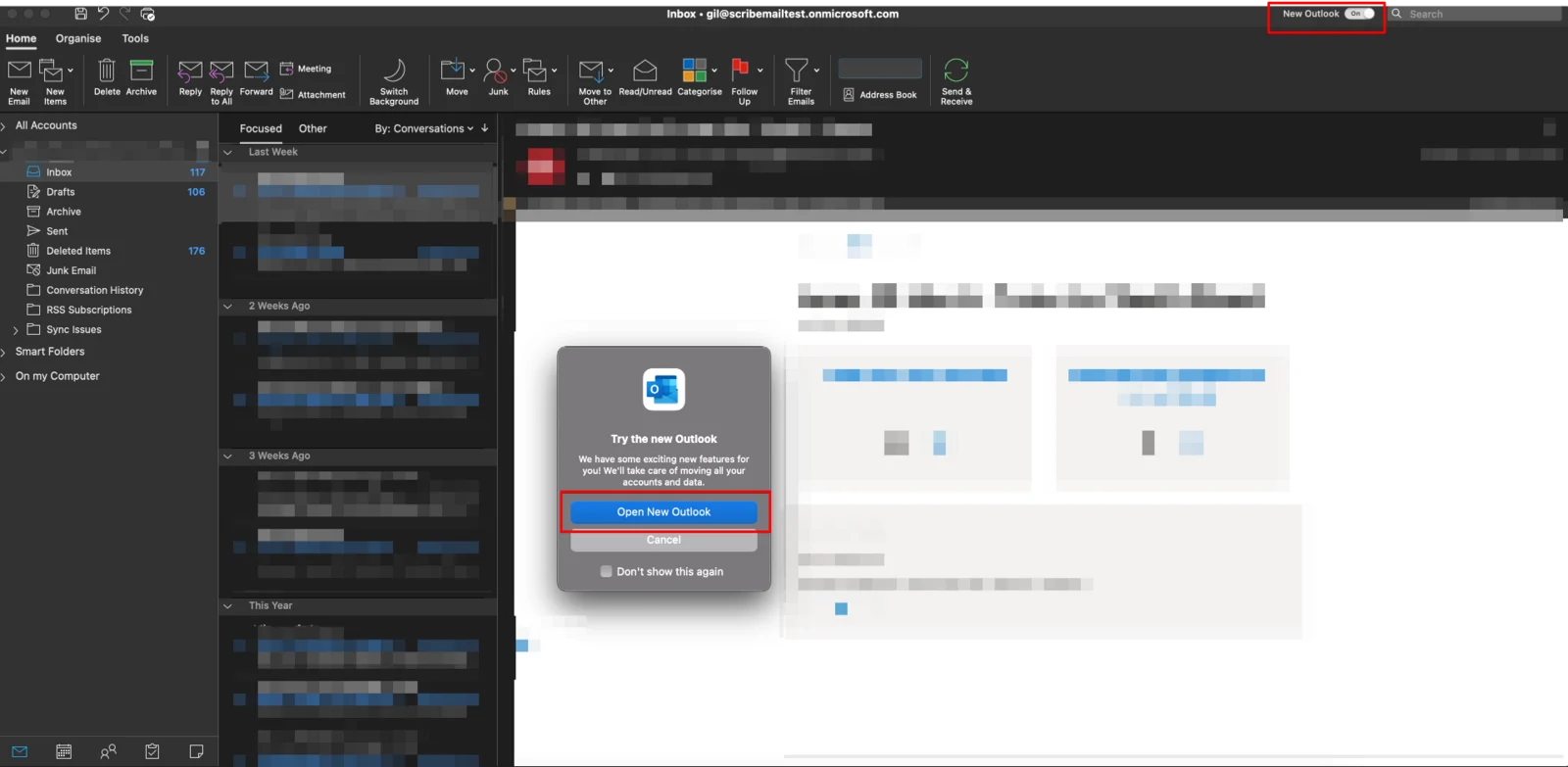1568x767 pixels.
Task: Collapse the 2 Weeks Ago group
Action: click(227, 307)
